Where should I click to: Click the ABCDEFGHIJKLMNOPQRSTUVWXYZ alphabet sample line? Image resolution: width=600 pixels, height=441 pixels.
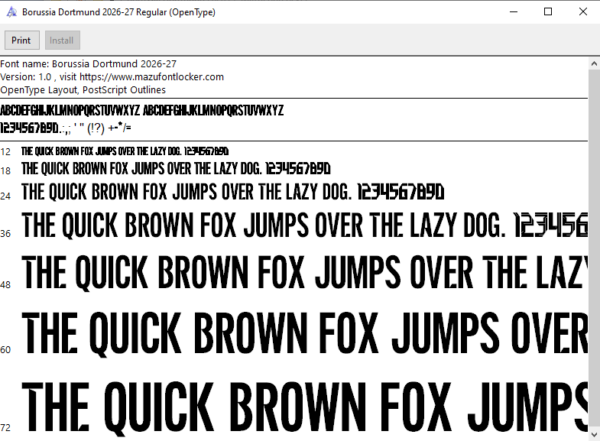pyautogui.click(x=142, y=111)
